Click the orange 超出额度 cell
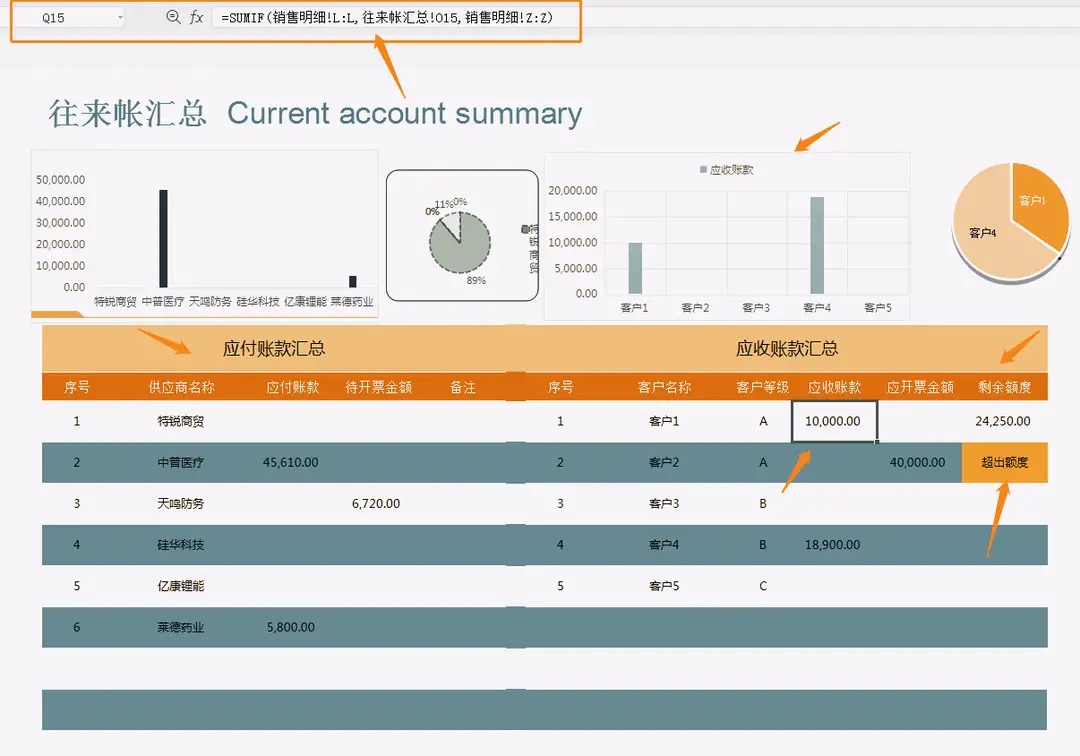This screenshot has height=756, width=1080. click(x=1005, y=462)
